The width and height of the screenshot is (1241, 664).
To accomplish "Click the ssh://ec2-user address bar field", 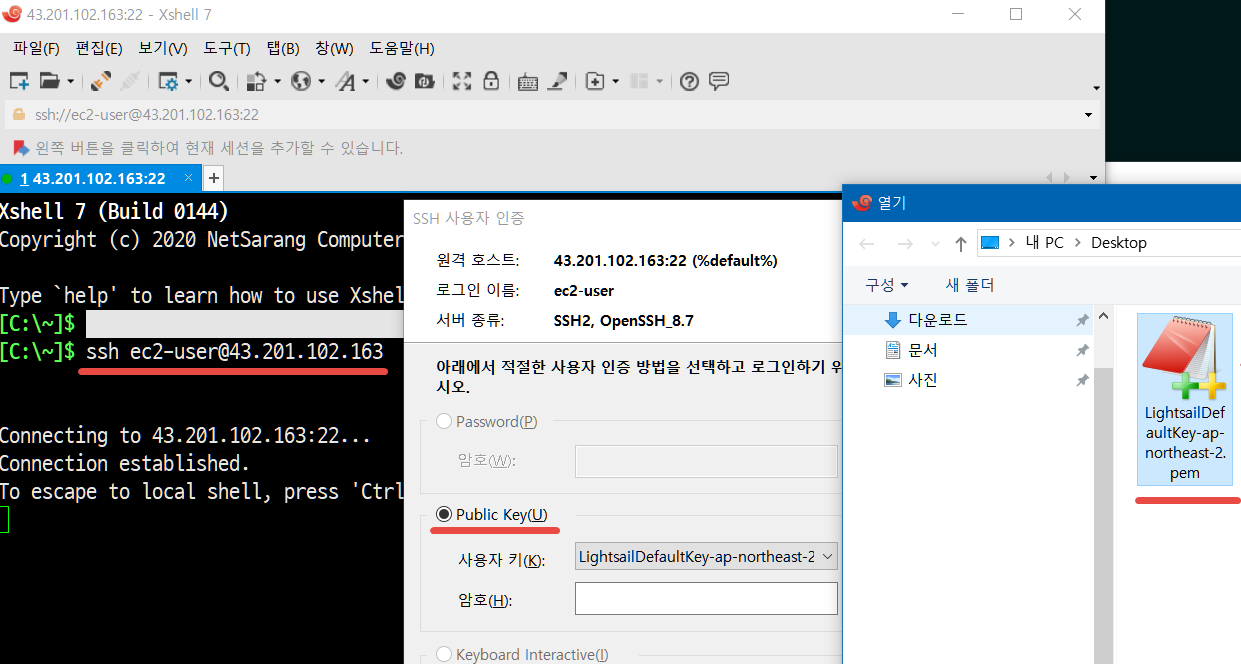I will (552, 115).
